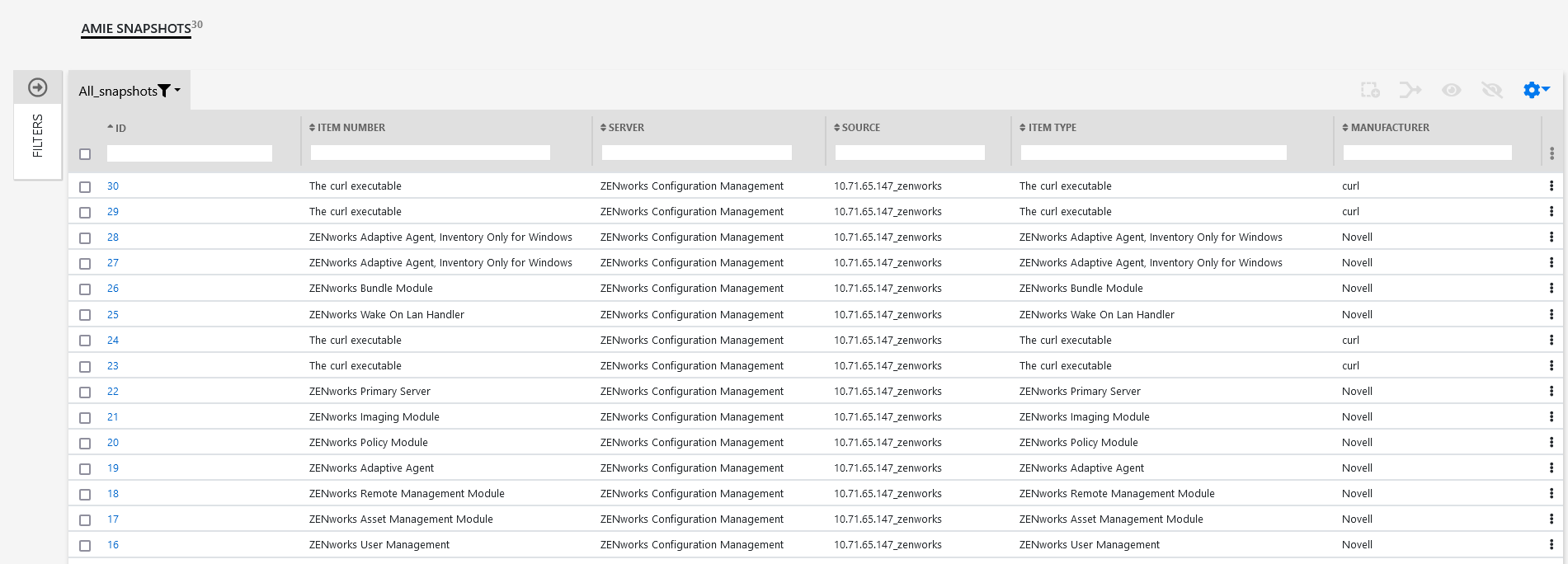Expand the Filters panel arrow icon
This screenshot has height=564, width=1568.
38,87
